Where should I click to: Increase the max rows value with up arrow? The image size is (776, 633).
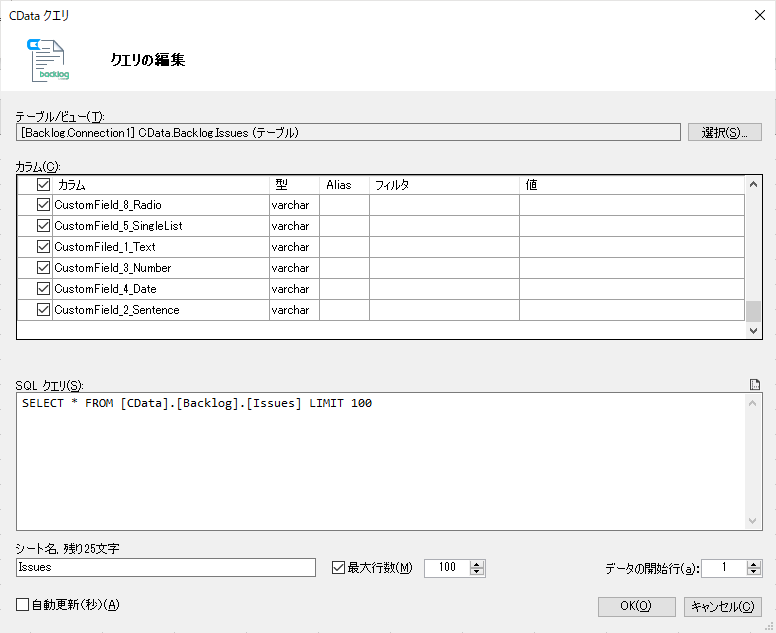pos(477,564)
